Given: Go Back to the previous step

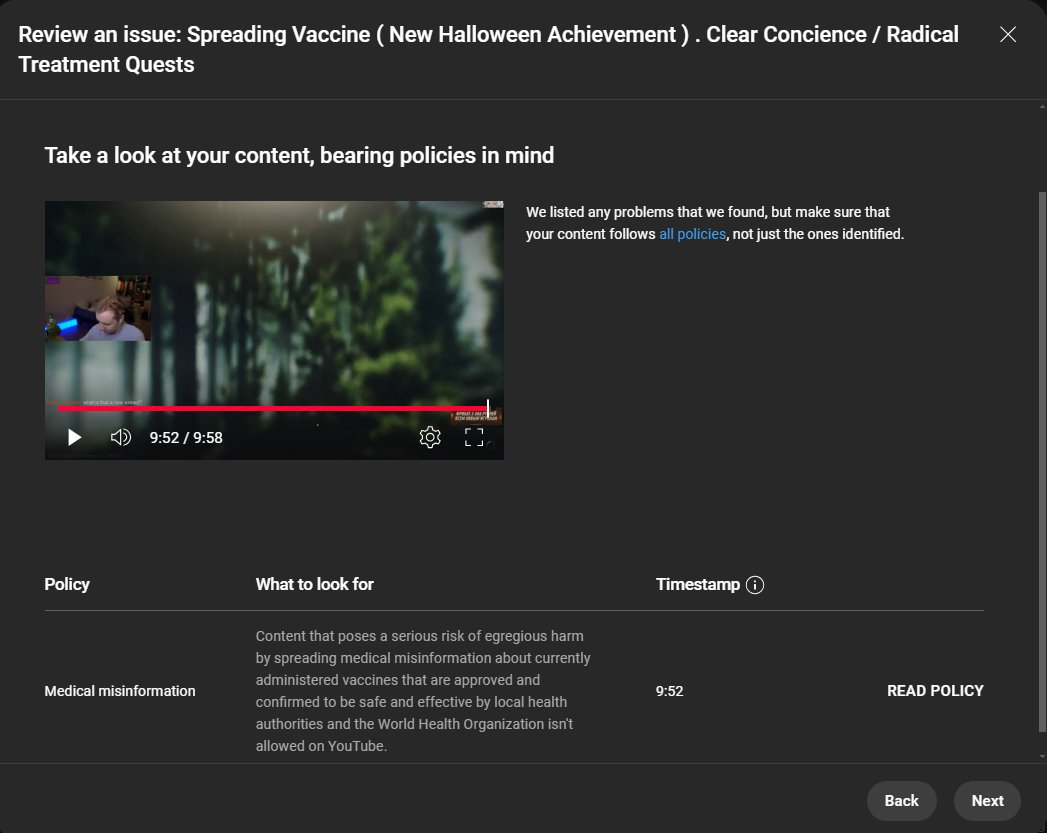Looking at the screenshot, I should (901, 801).
